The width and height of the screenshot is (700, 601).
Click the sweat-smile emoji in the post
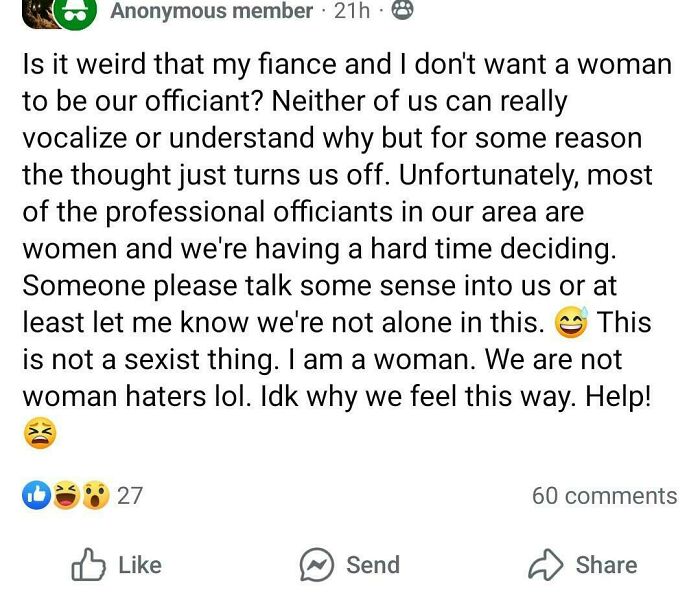pyautogui.click(x=571, y=323)
